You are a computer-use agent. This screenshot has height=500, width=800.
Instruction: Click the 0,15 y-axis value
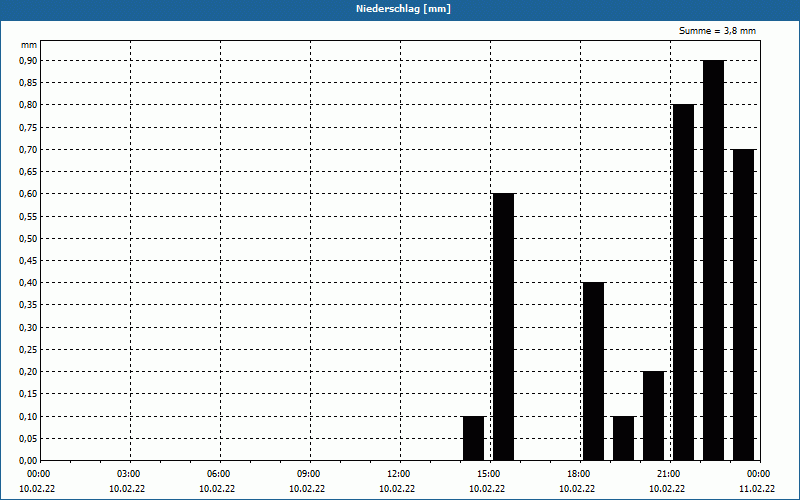[28, 394]
